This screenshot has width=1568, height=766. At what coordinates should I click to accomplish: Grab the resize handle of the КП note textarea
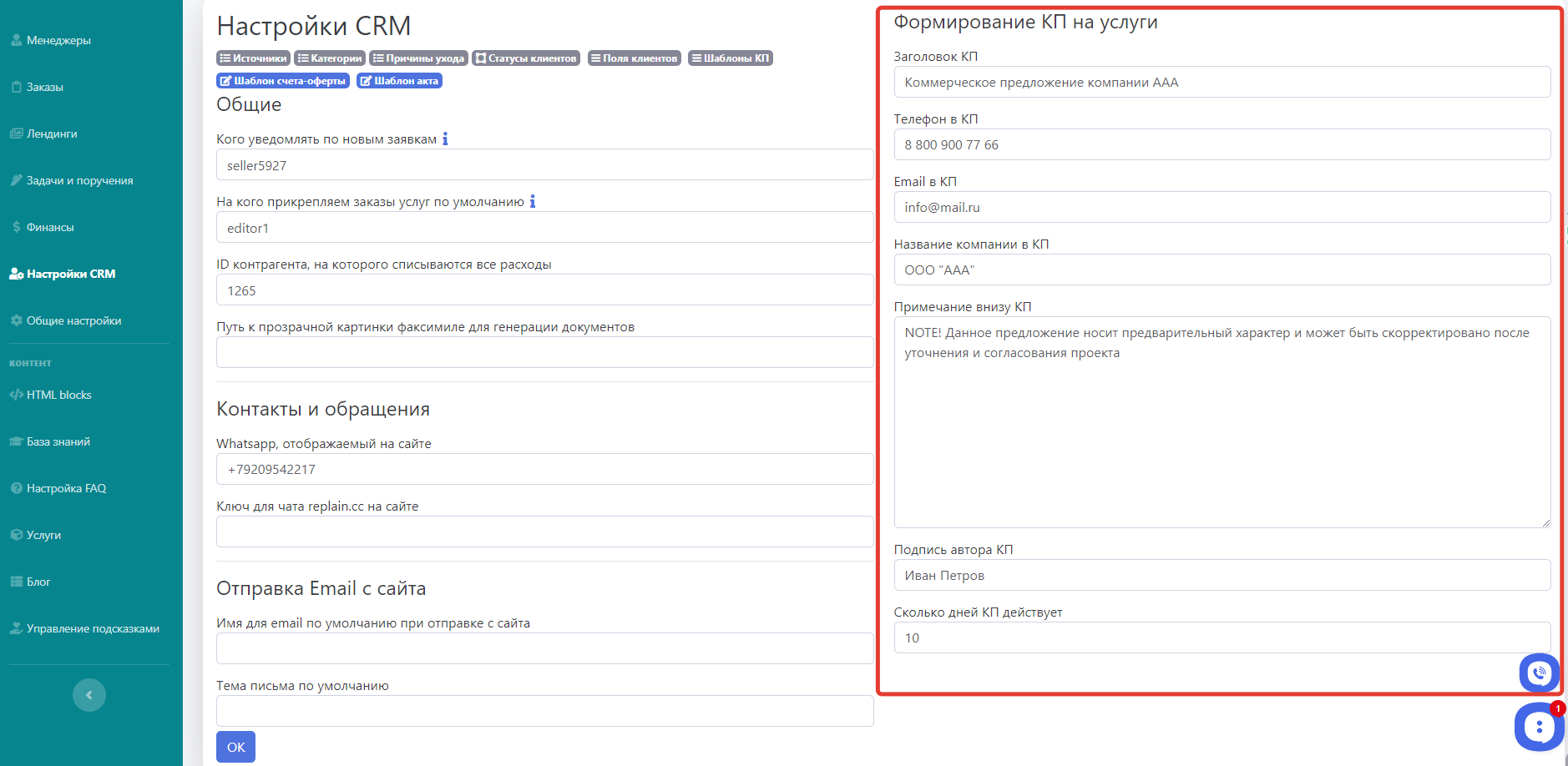pyautogui.click(x=1545, y=522)
